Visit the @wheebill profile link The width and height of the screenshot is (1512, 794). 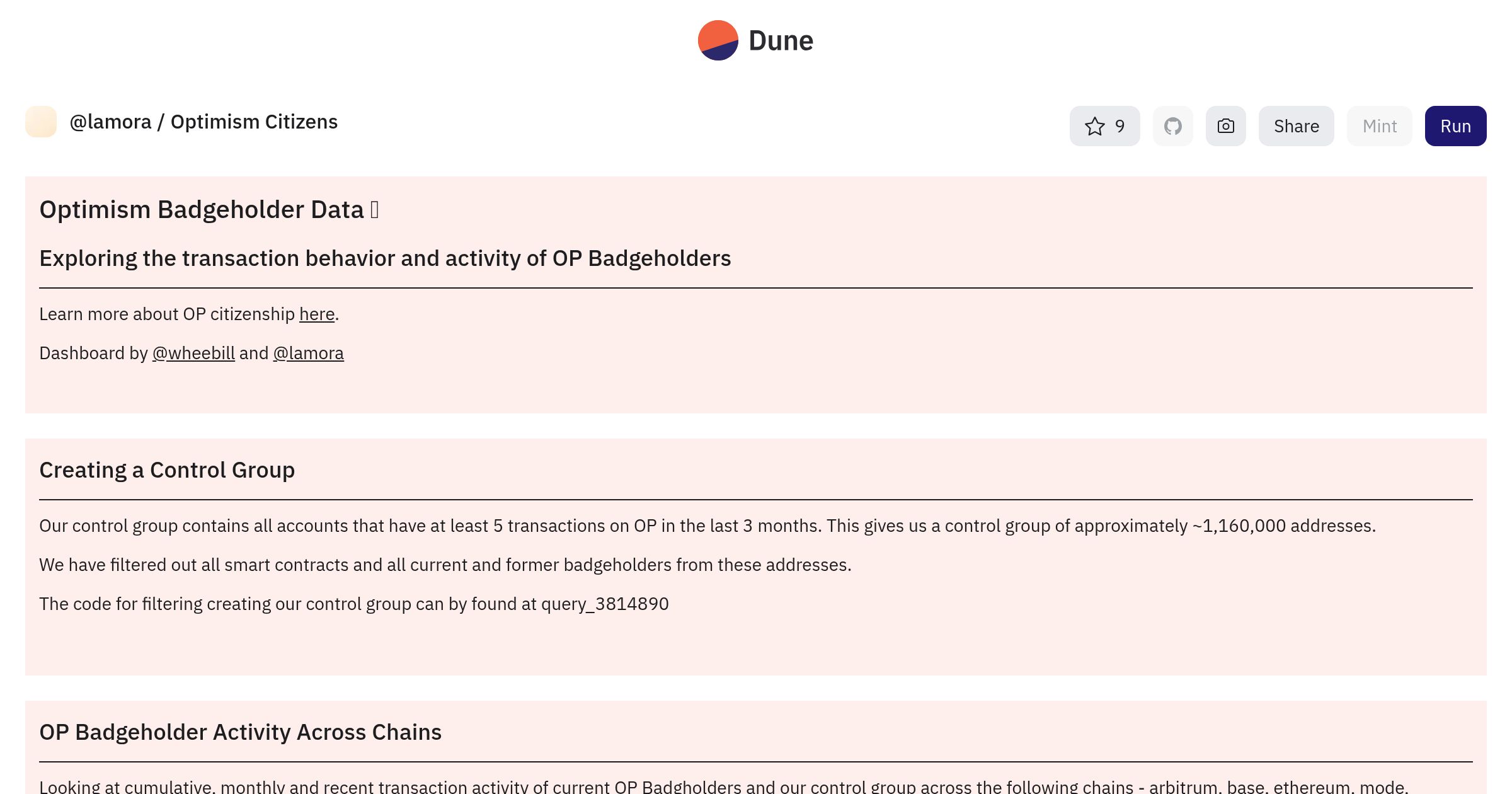(x=193, y=353)
